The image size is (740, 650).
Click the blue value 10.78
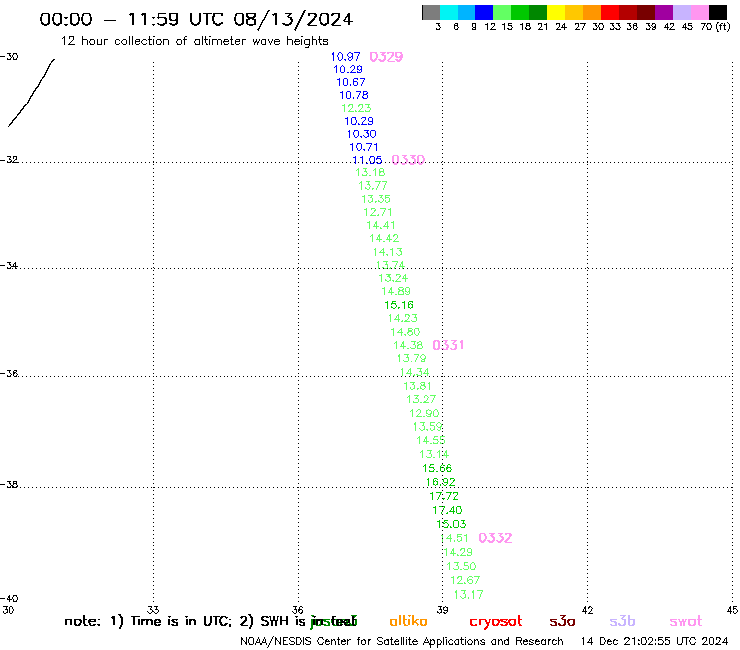pyautogui.click(x=354, y=95)
